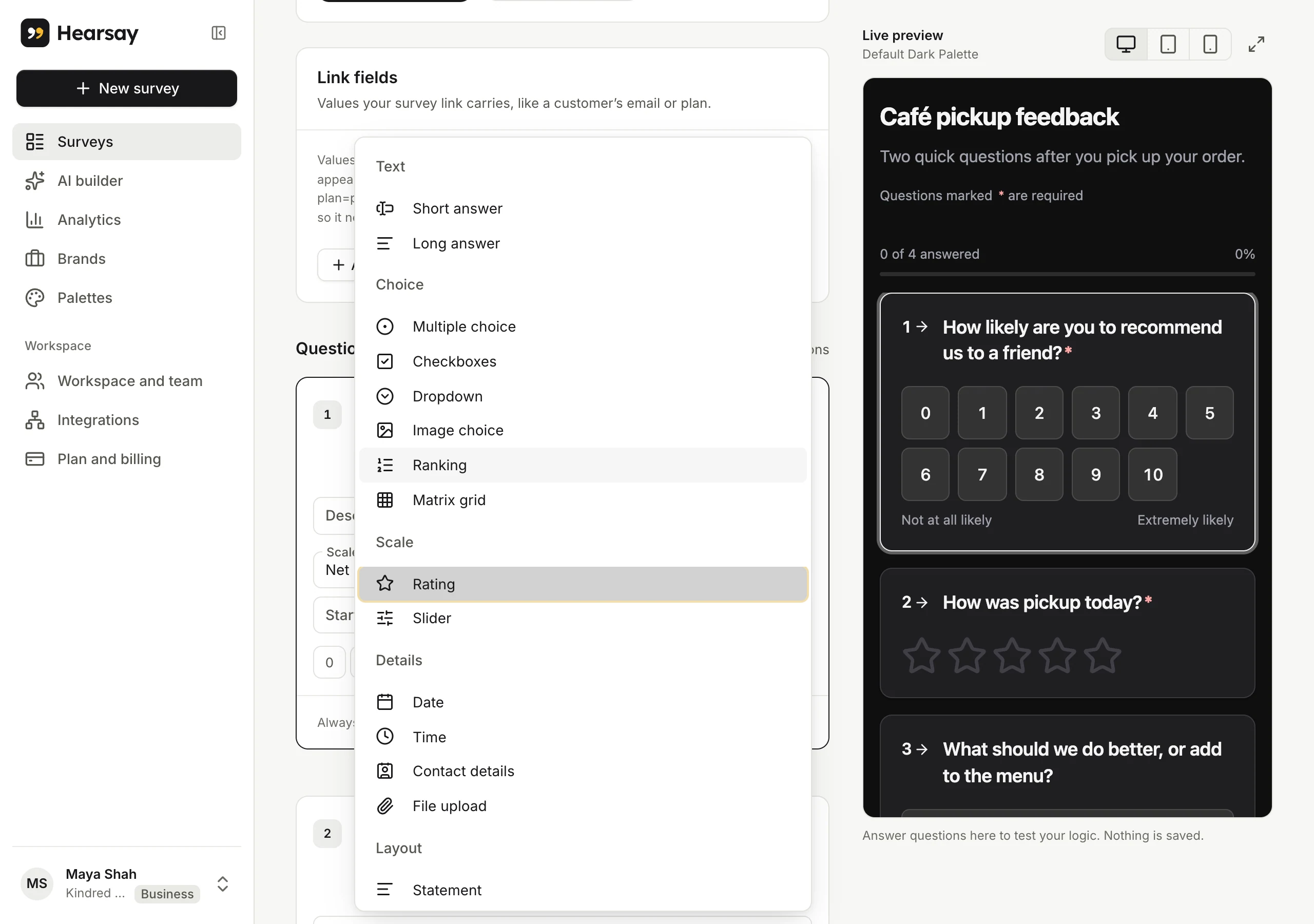The height and width of the screenshot is (924, 1314).
Task: Open the Integrations page
Action: pyautogui.click(x=126, y=420)
